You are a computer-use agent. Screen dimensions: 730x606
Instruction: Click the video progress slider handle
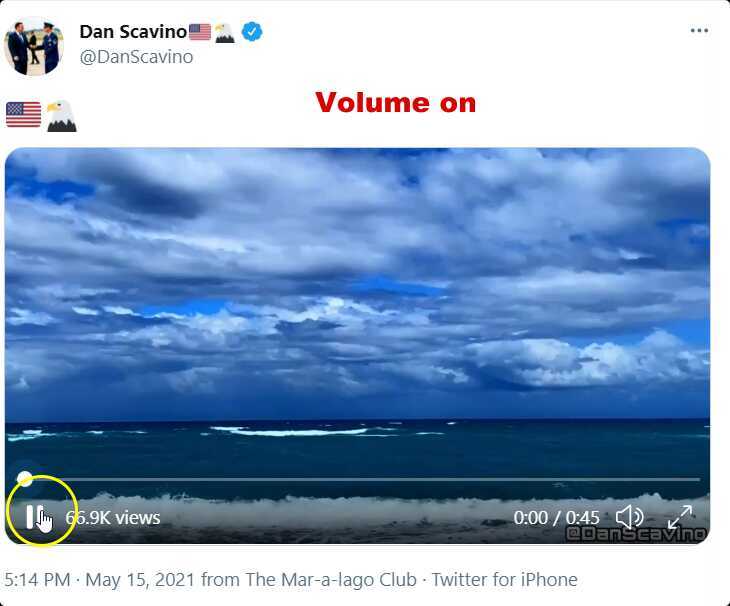24,478
